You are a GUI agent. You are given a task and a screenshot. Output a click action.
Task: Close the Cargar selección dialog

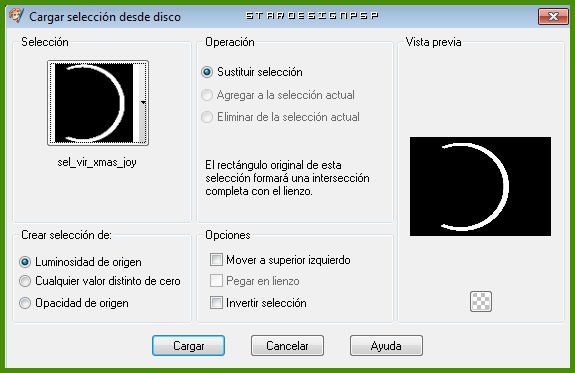pyautogui.click(x=553, y=17)
